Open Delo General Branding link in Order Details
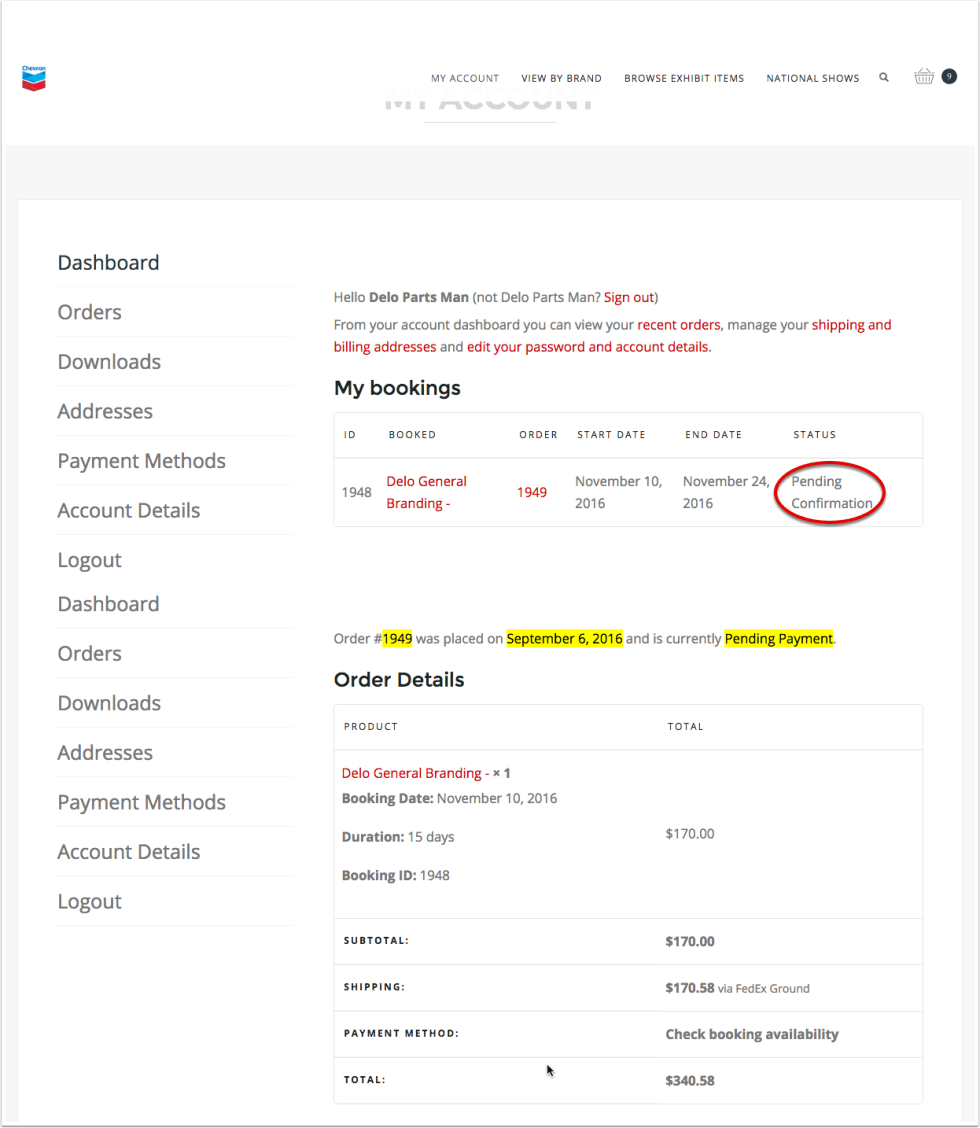The image size is (980, 1128). [415, 773]
